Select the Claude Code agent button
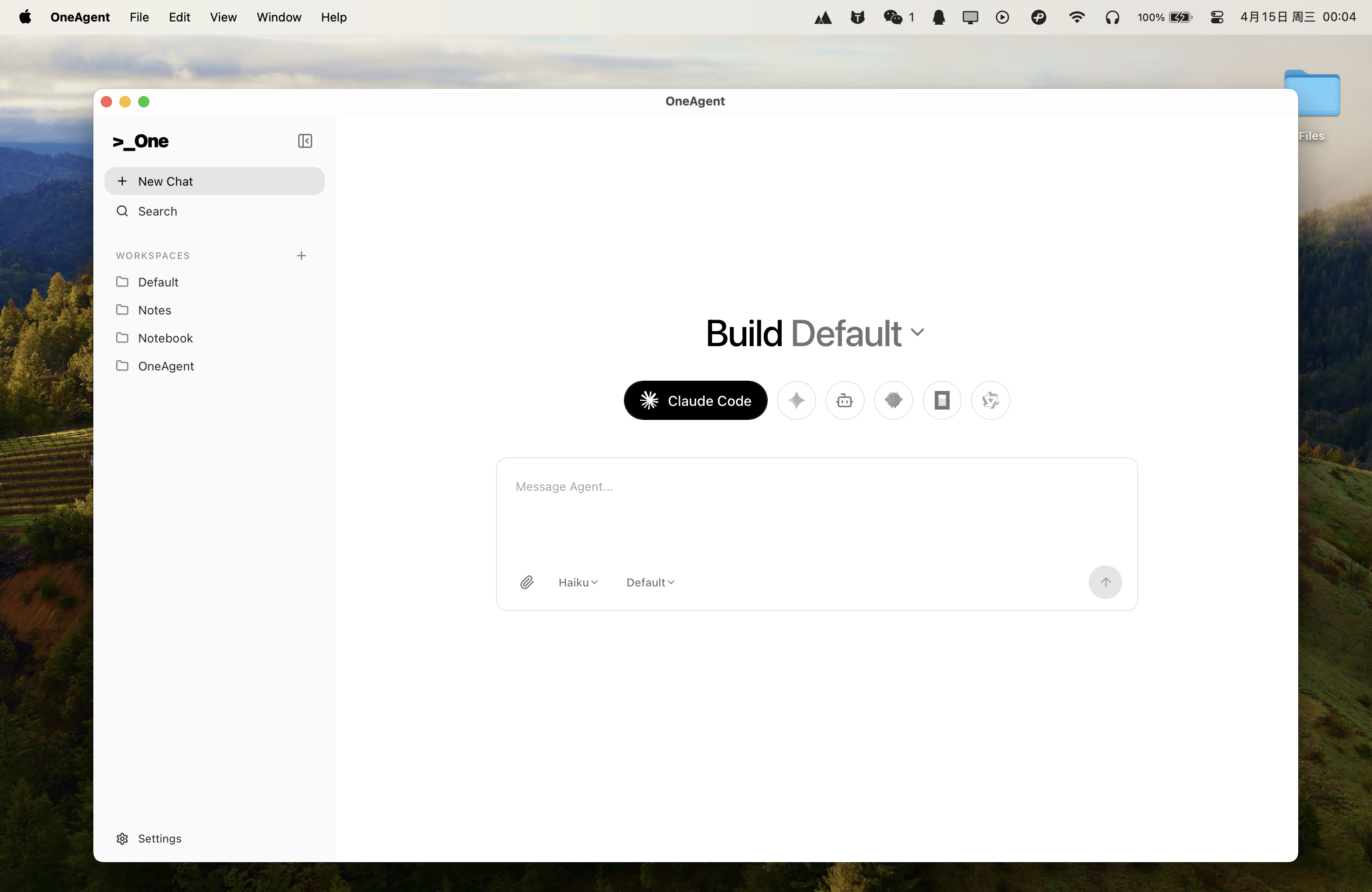The width and height of the screenshot is (1372, 892). 695,400
